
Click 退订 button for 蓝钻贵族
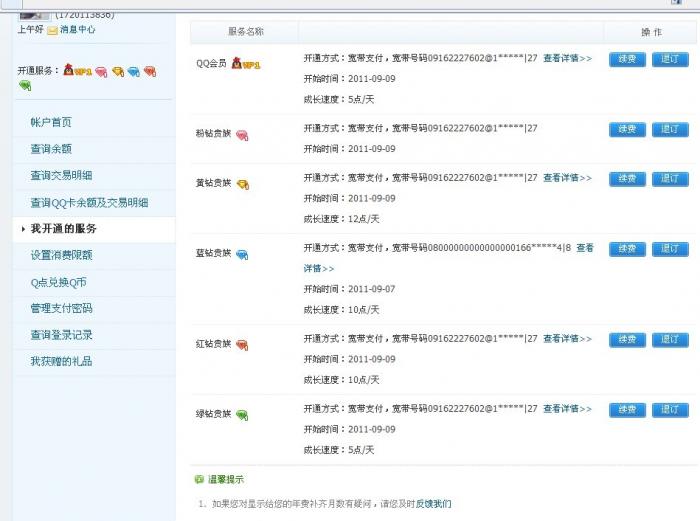click(670, 249)
